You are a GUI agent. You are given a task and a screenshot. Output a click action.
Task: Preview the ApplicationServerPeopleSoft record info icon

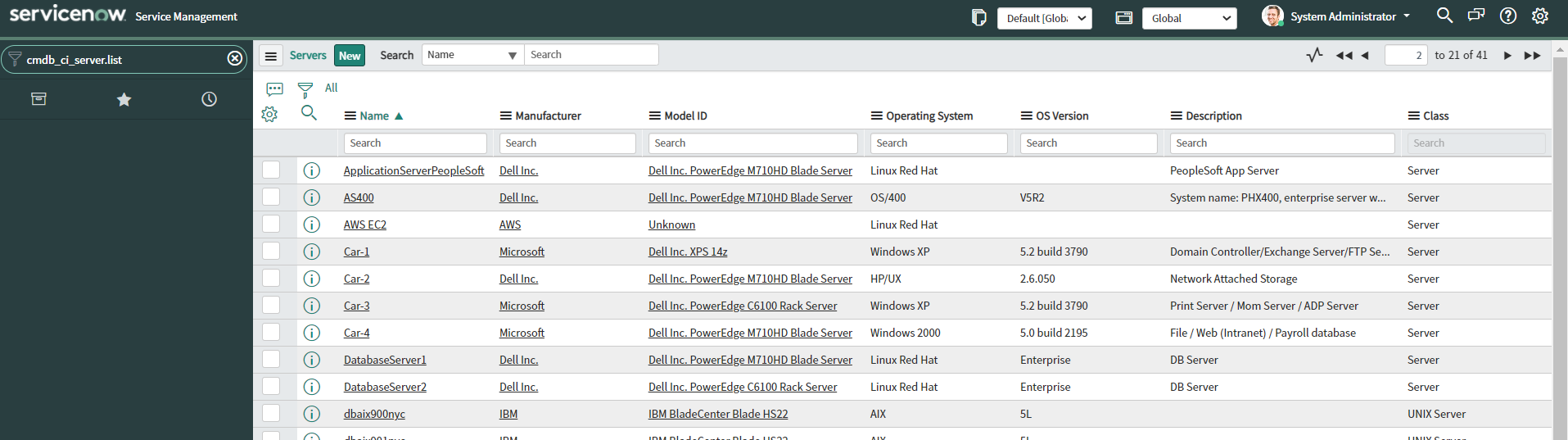[x=311, y=170]
